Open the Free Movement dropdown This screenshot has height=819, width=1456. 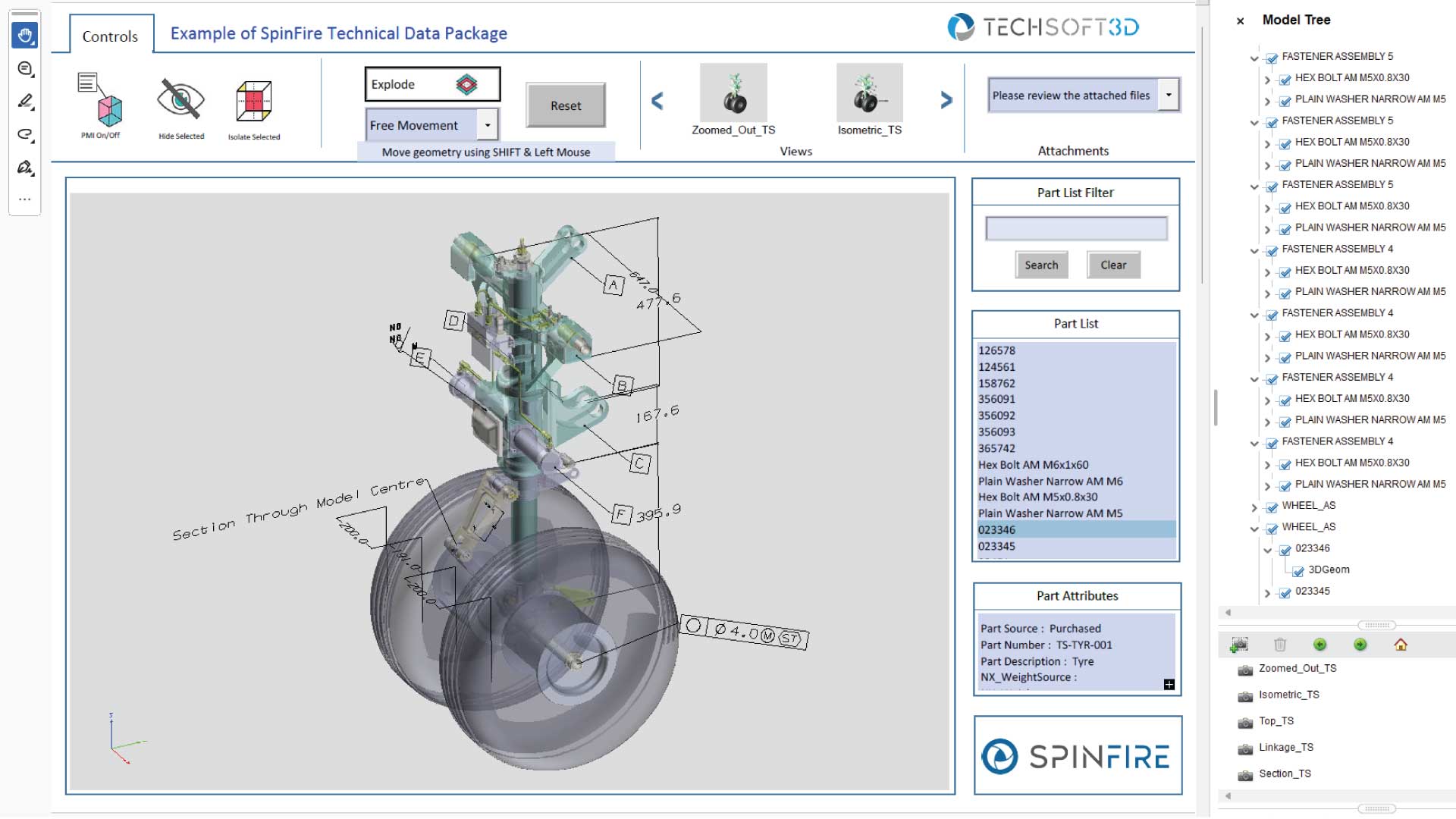click(488, 124)
